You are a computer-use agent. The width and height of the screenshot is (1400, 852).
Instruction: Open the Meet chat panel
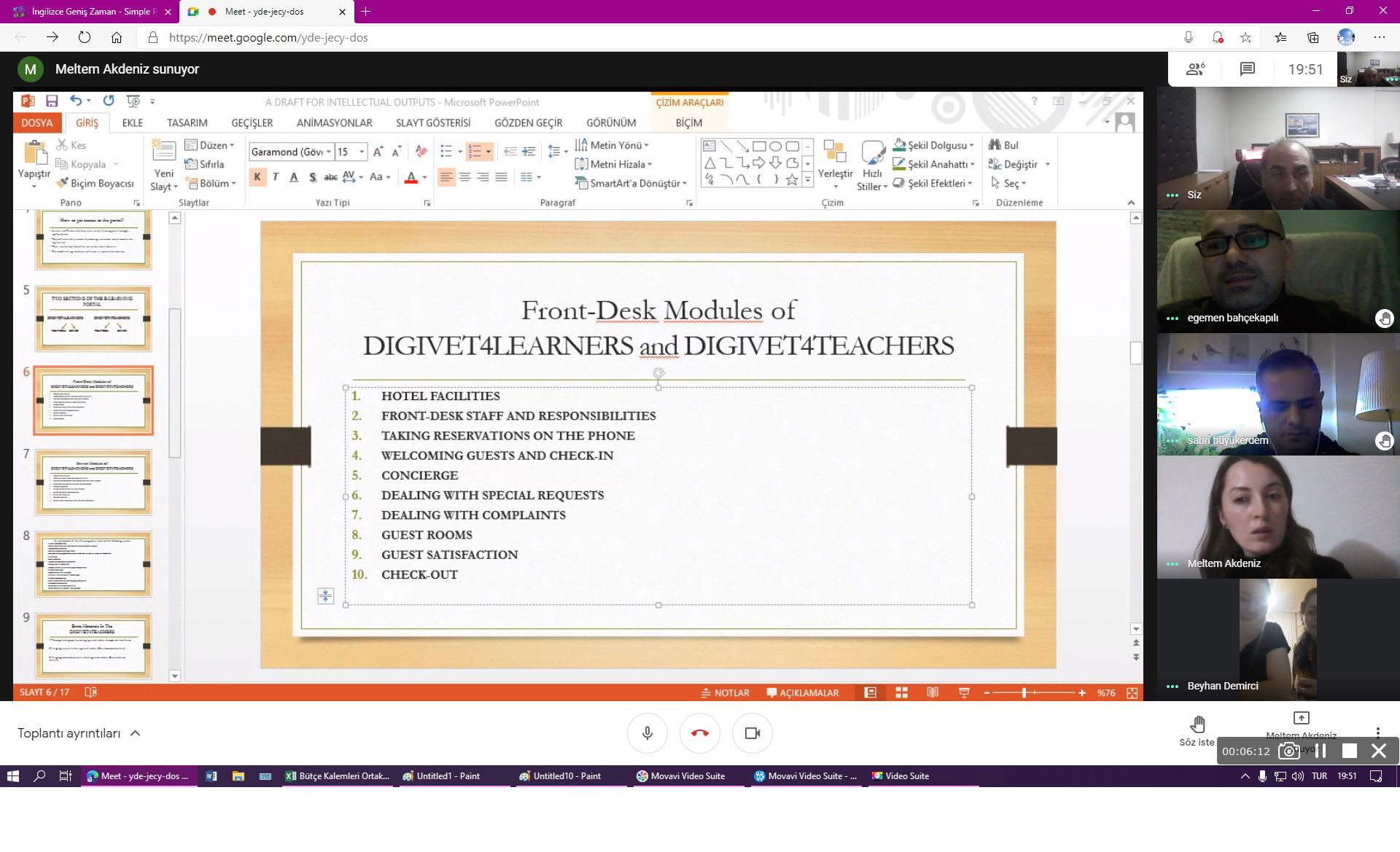coord(1247,69)
